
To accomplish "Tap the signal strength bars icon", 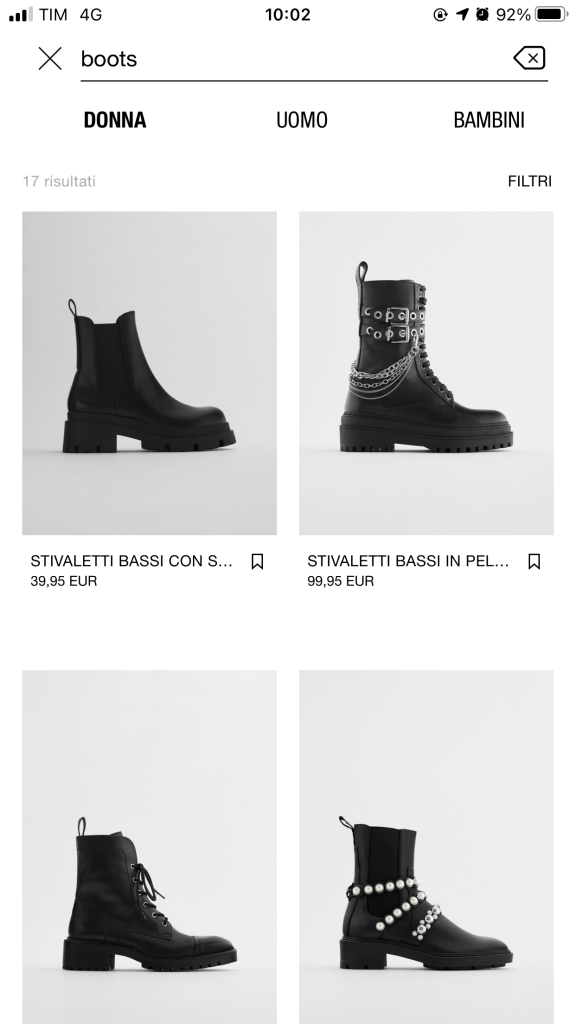I will 21,14.
